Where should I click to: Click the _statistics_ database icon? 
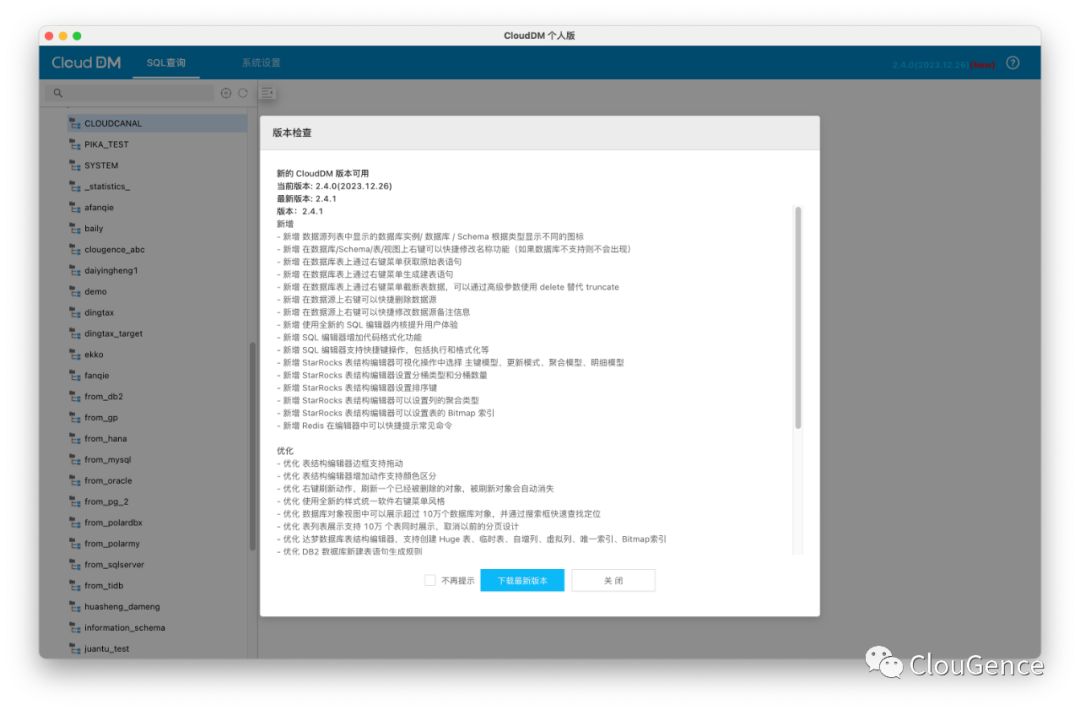[75, 187]
